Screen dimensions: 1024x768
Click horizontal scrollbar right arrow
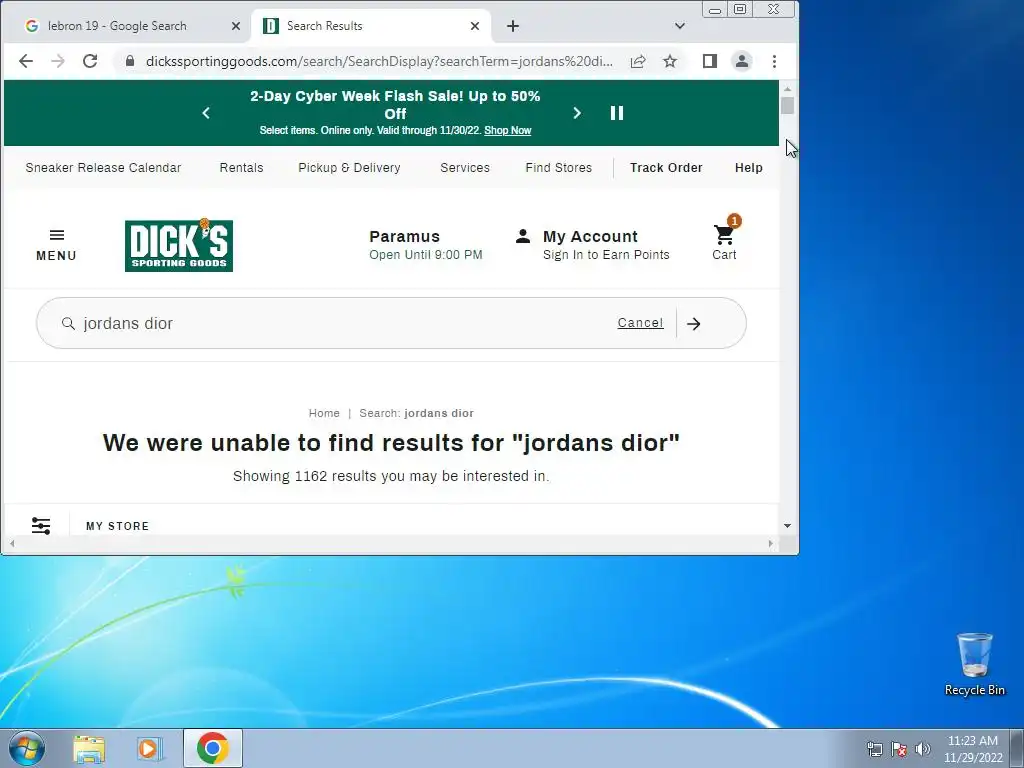coord(771,543)
